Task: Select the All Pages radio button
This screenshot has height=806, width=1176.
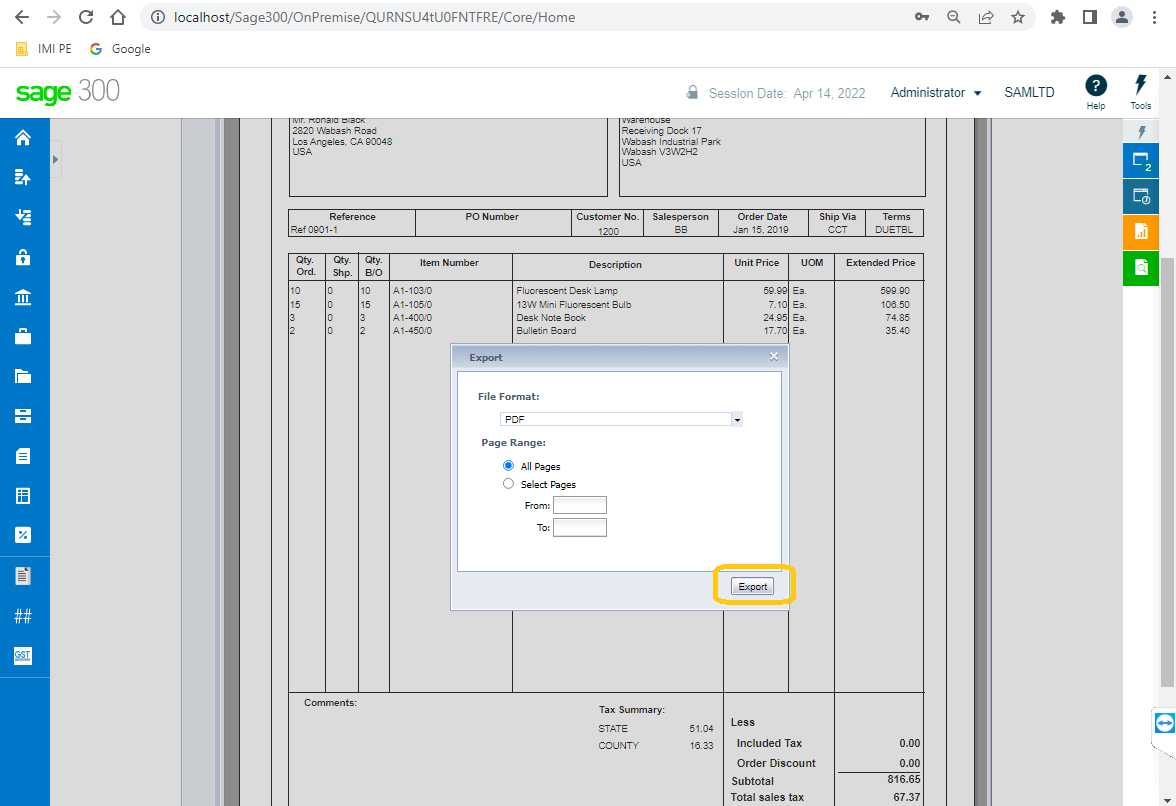Action: point(508,465)
